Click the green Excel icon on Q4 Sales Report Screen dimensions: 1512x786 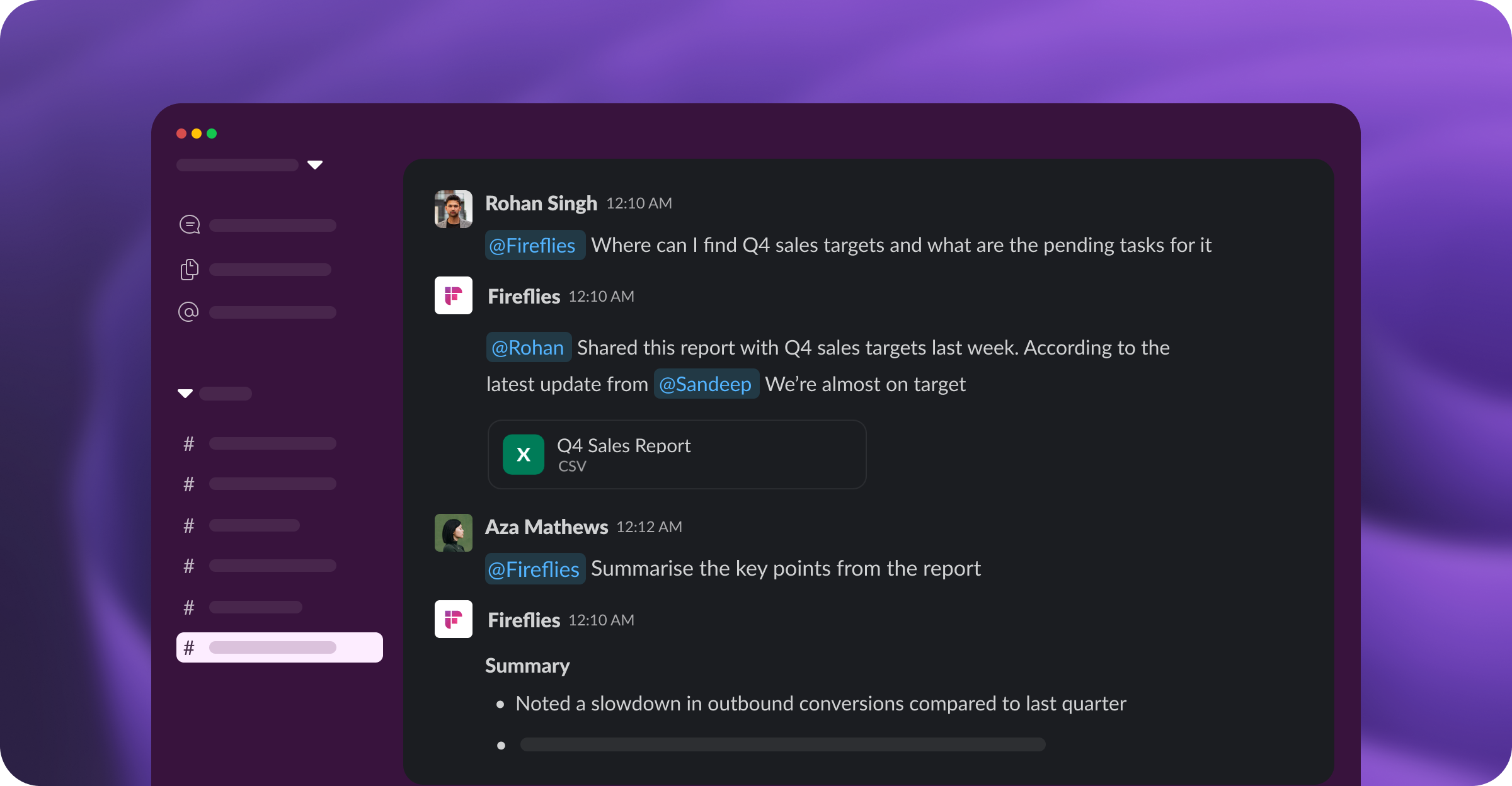pyautogui.click(x=523, y=454)
